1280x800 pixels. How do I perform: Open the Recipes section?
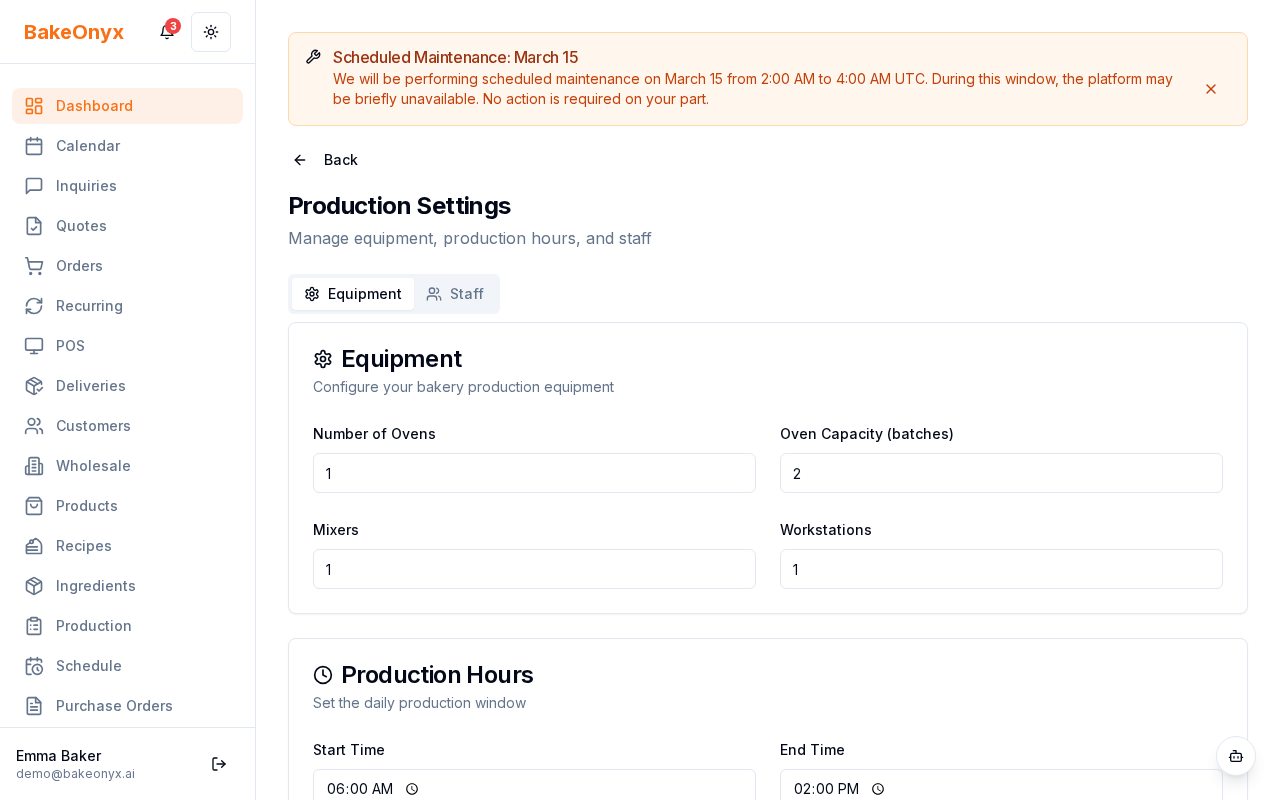pos(83,546)
